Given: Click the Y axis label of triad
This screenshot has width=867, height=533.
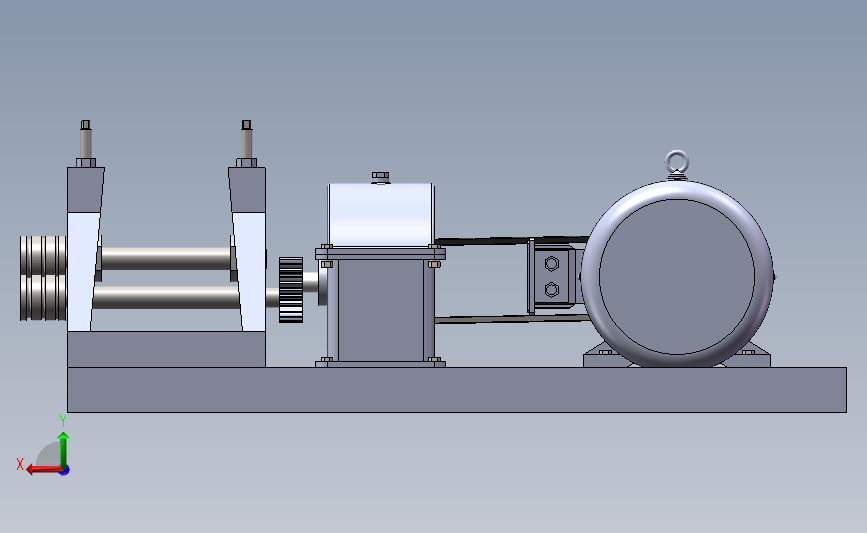Looking at the screenshot, I should coord(62,421).
